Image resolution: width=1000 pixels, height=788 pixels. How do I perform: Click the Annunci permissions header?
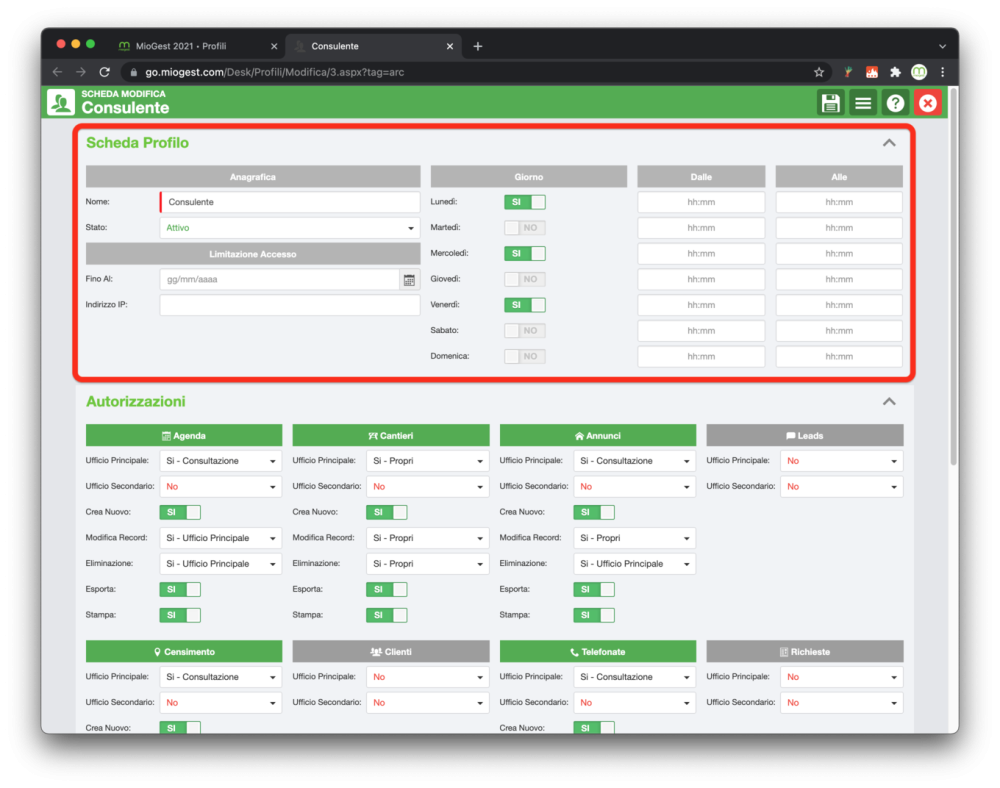click(598, 435)
